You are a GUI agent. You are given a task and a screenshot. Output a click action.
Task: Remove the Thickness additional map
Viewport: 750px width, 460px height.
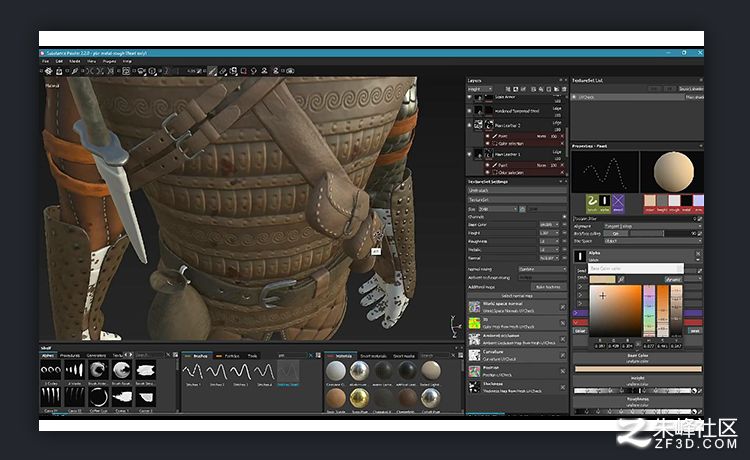pyautogui.click(x=562, y=387)
